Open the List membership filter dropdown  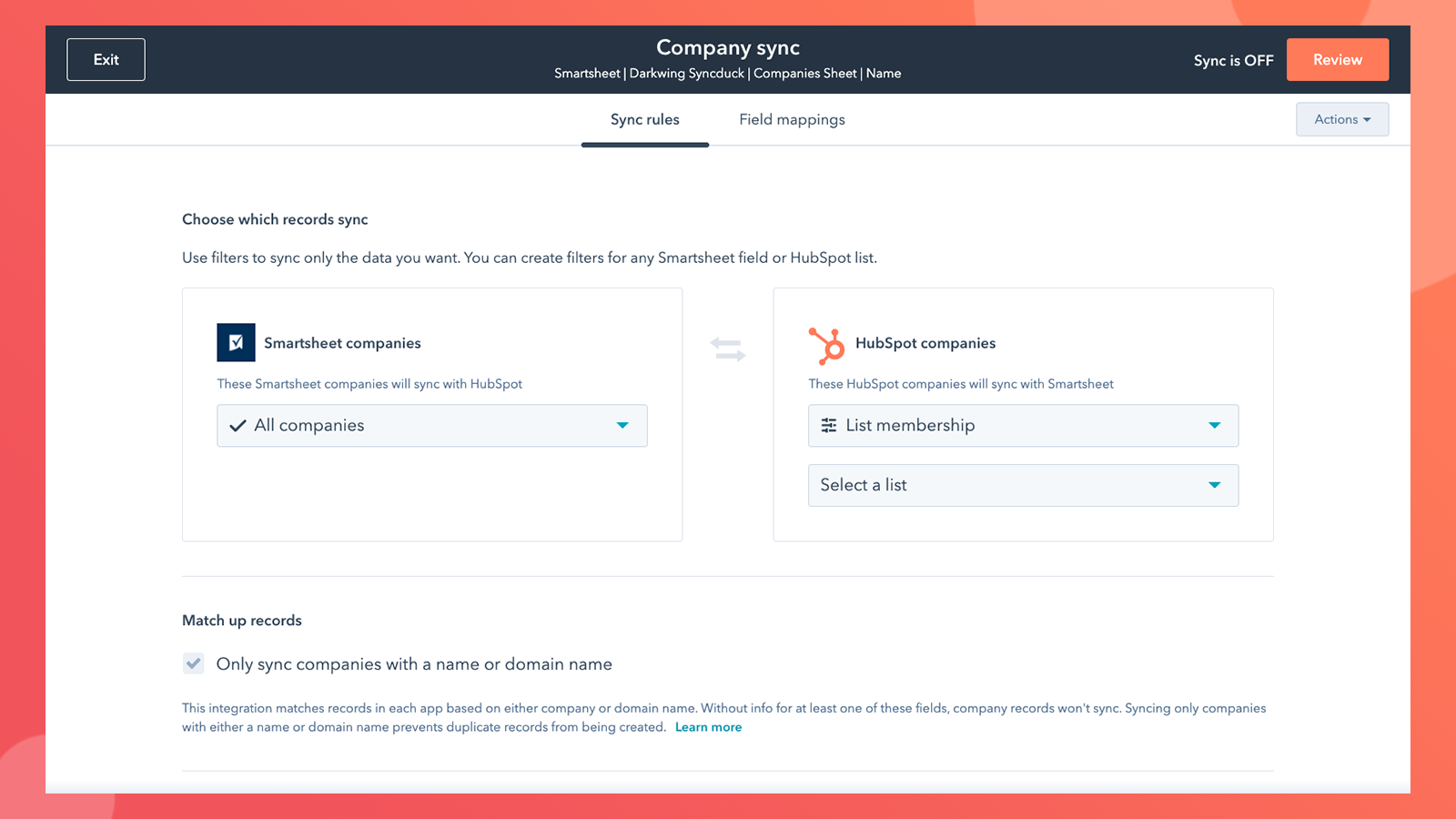1023,426
